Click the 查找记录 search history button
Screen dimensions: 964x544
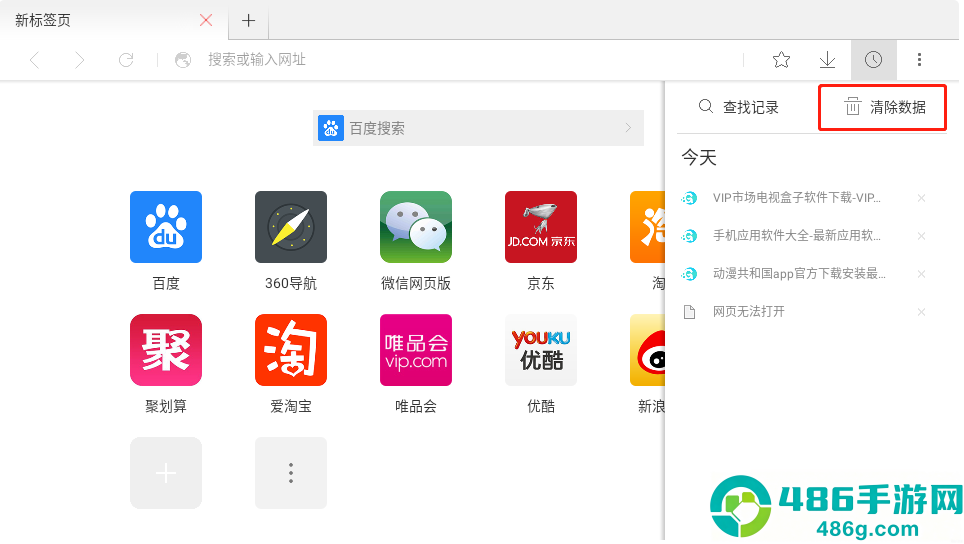coord(738,107)
